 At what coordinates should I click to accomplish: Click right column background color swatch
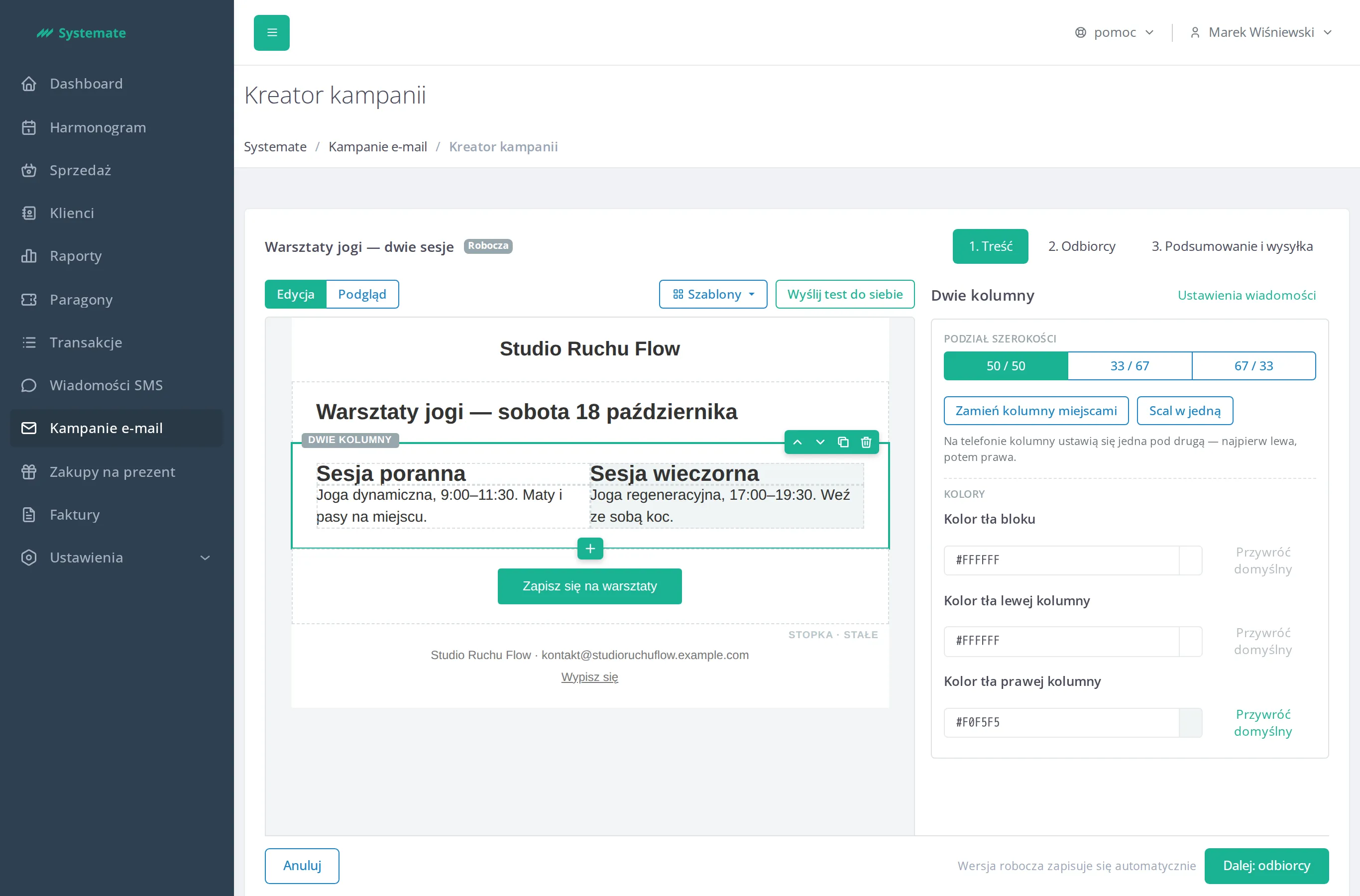[1190, 723]
